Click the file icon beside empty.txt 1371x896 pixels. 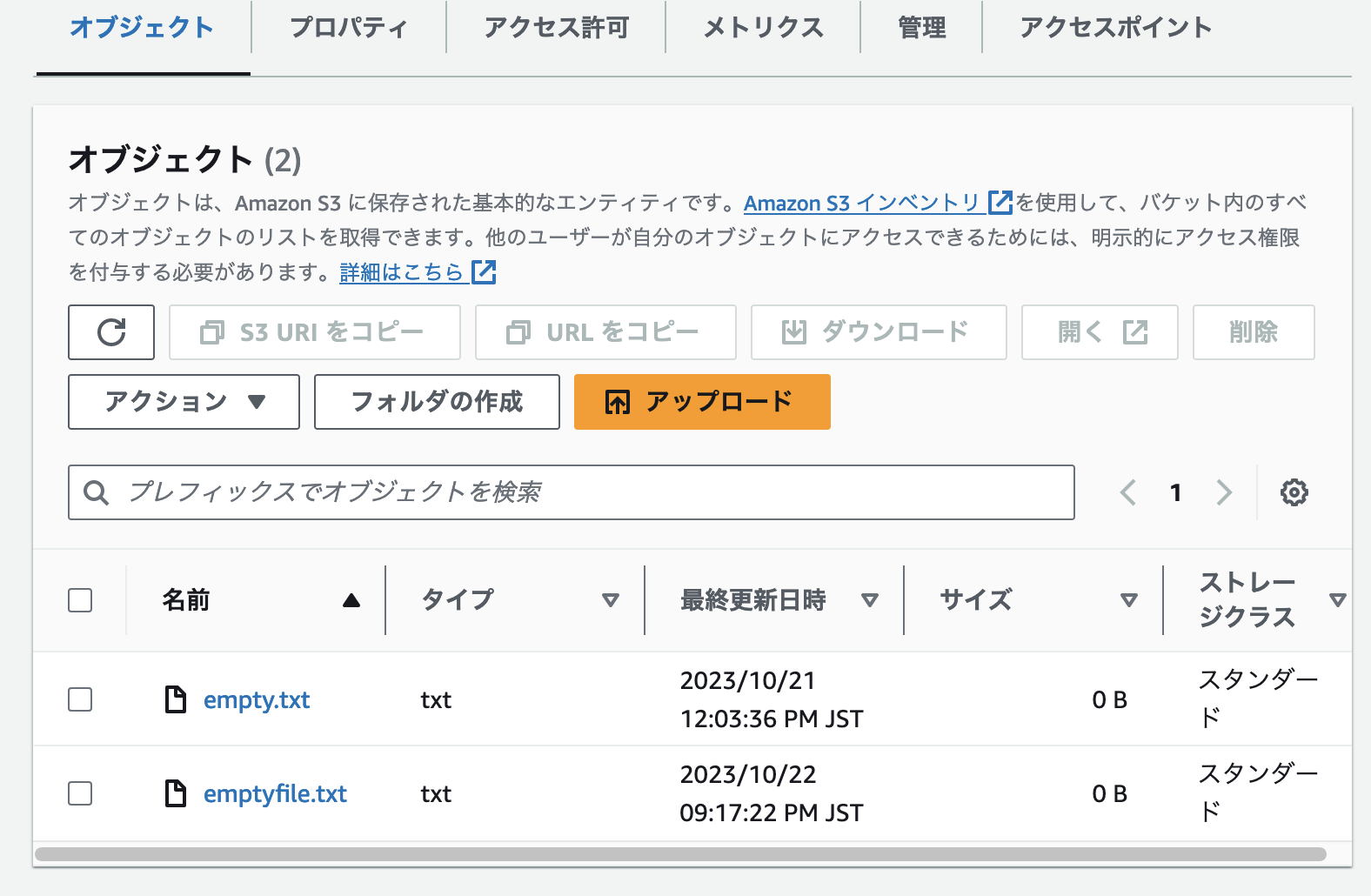click(176, 699)
